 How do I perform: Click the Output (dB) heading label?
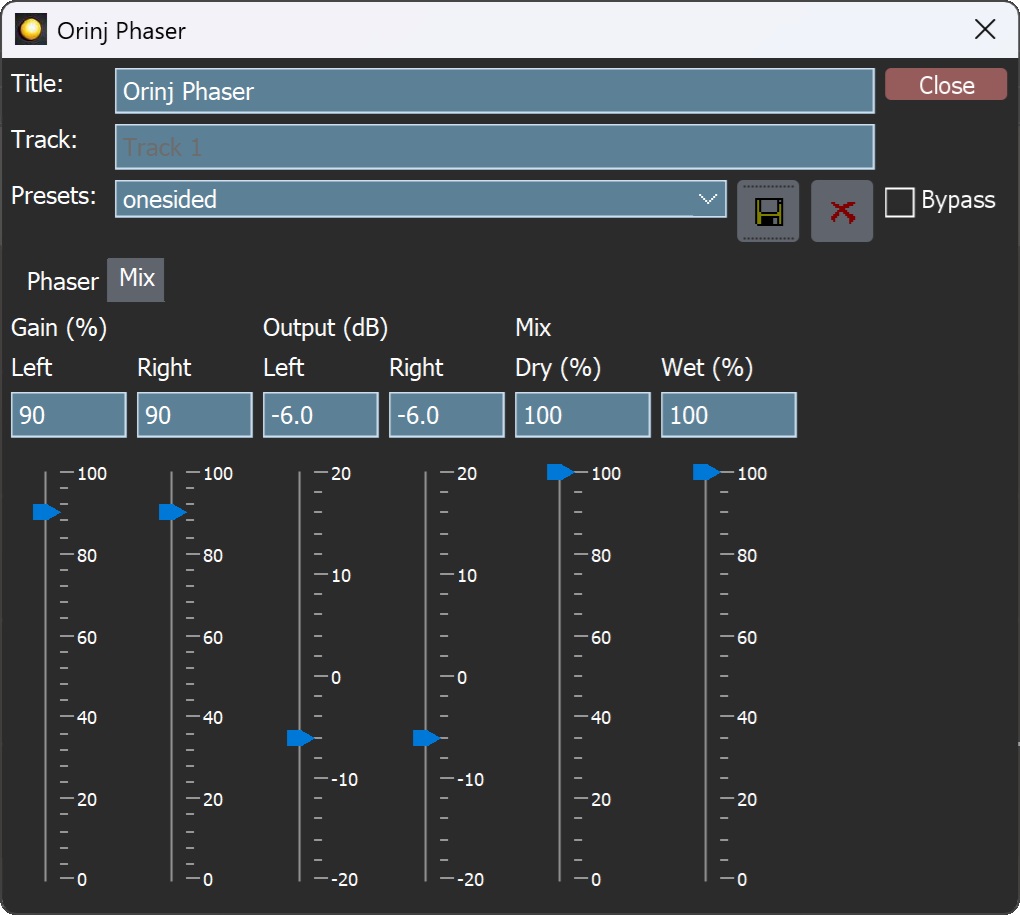(325, 328)
